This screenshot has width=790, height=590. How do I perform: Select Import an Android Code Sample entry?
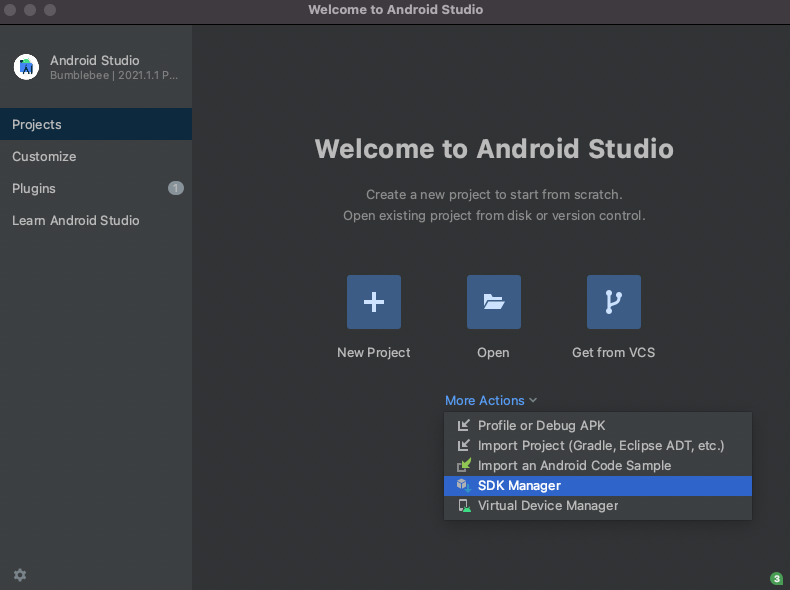(x=598, y=466)
